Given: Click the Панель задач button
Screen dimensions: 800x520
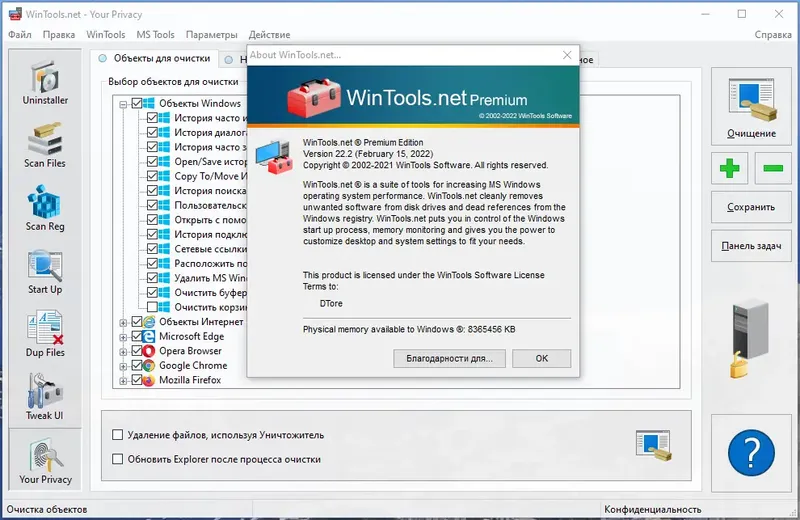Looking at the screenshot, I should tap(751, 245).
